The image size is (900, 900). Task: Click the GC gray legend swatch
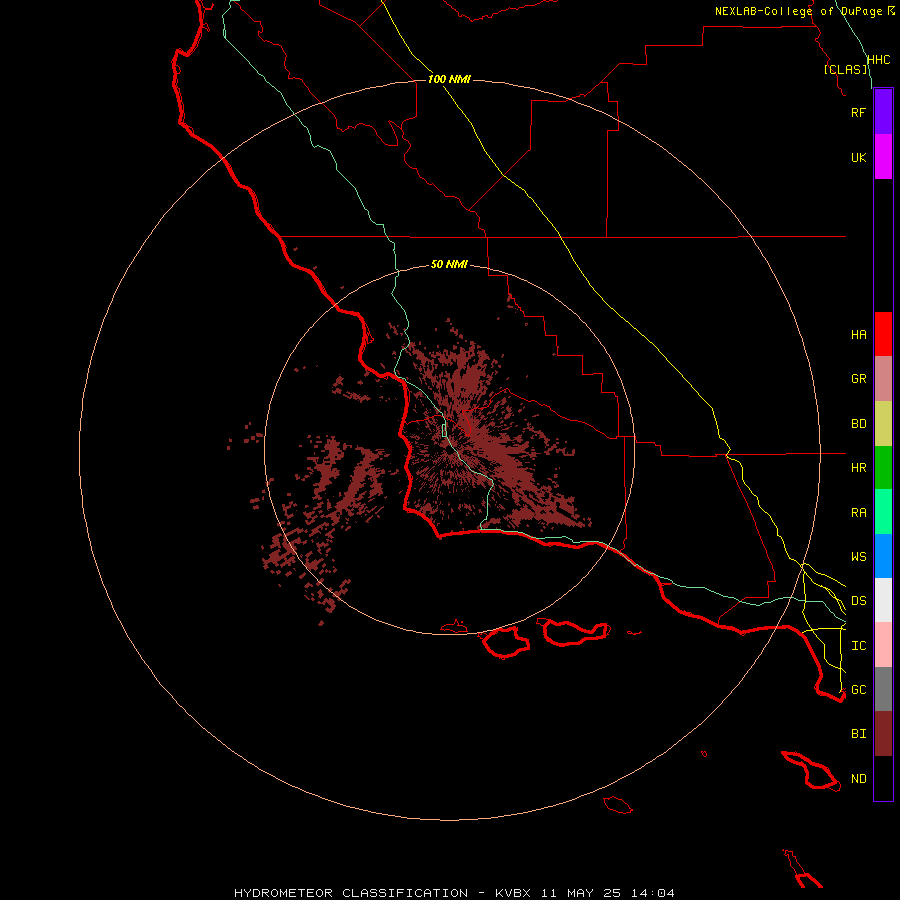click(x=883, y=689)
